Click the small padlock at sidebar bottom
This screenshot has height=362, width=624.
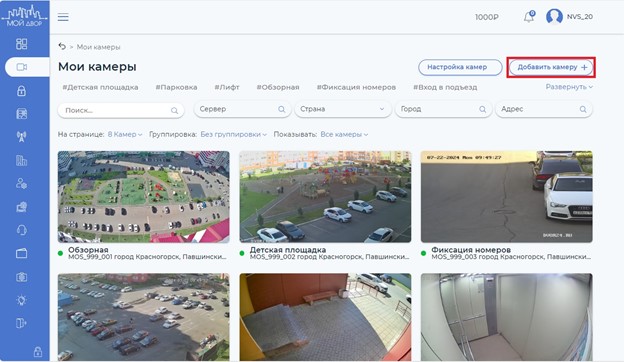tap(38, 352)
